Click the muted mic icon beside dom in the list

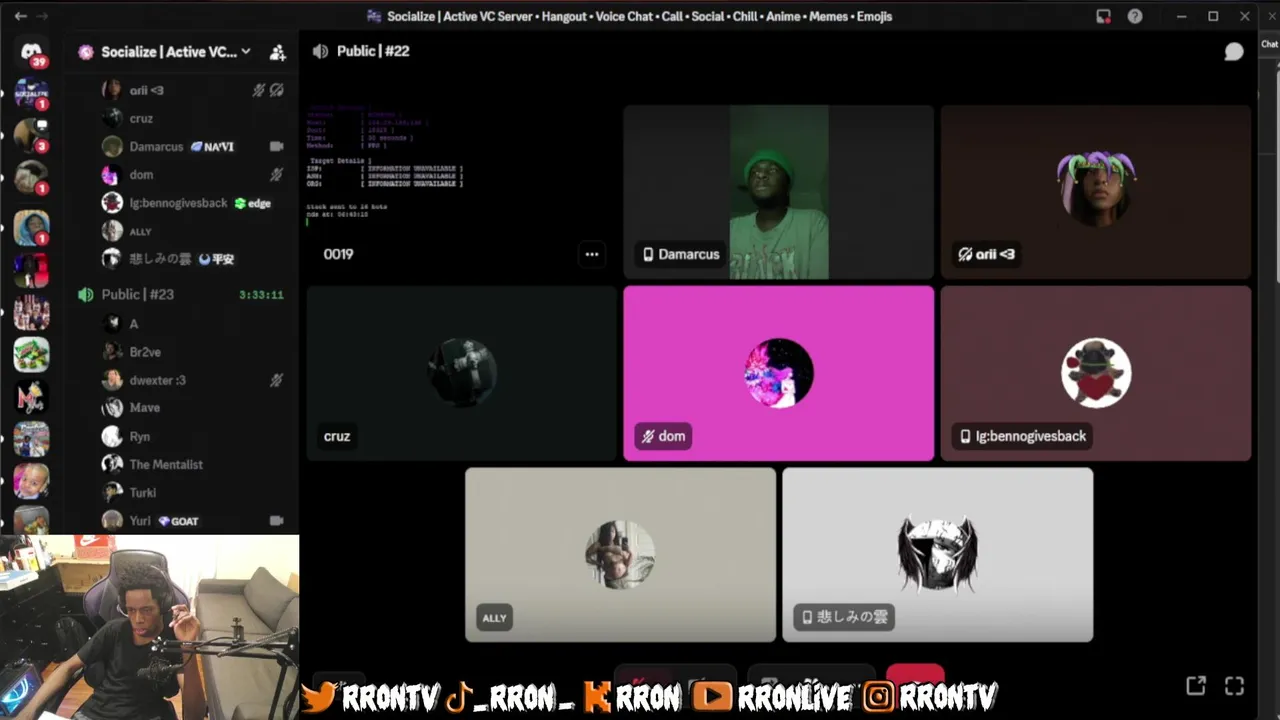277,174
